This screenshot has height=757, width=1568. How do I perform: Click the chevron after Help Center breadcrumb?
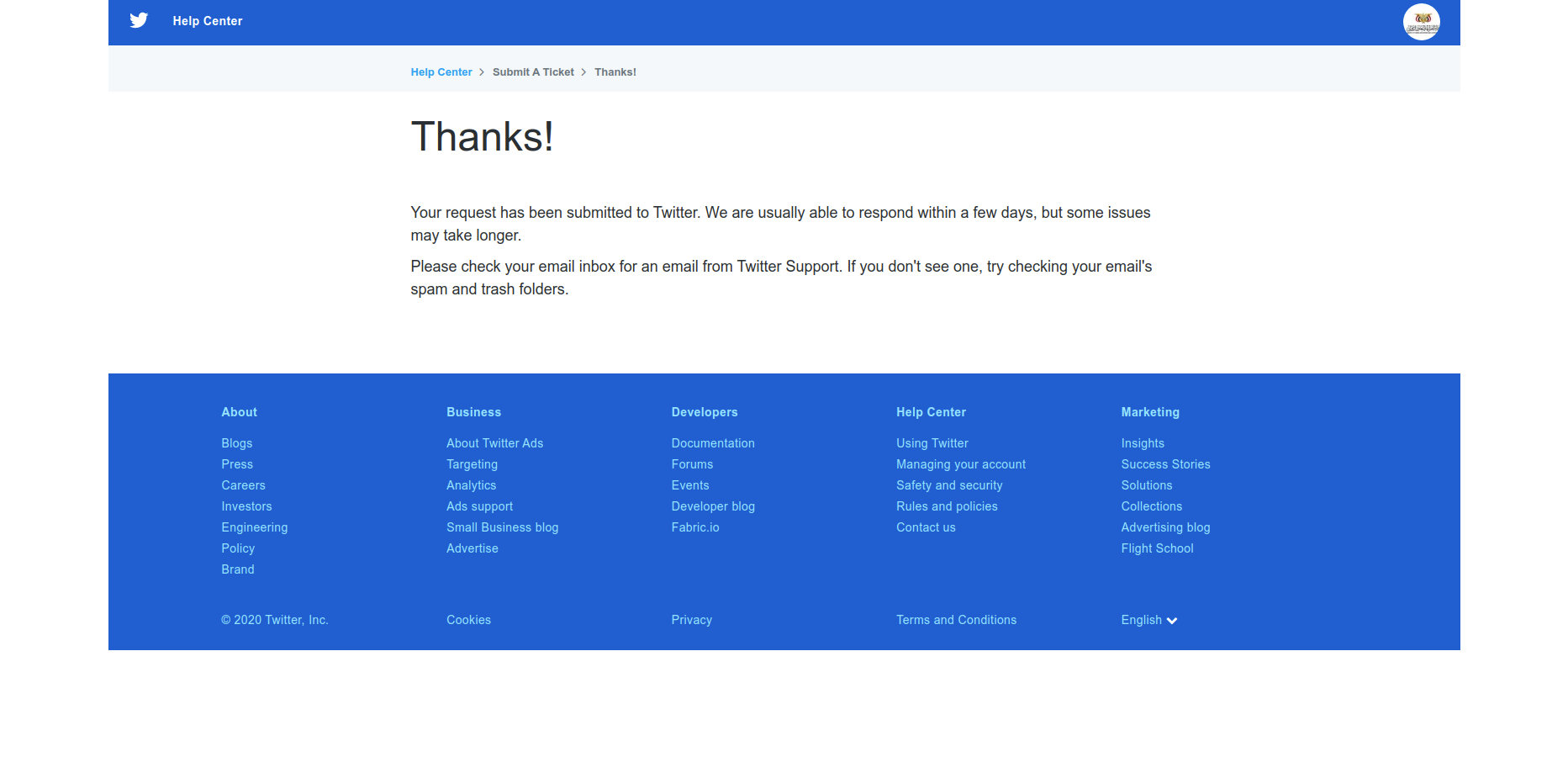coord(482,72)
